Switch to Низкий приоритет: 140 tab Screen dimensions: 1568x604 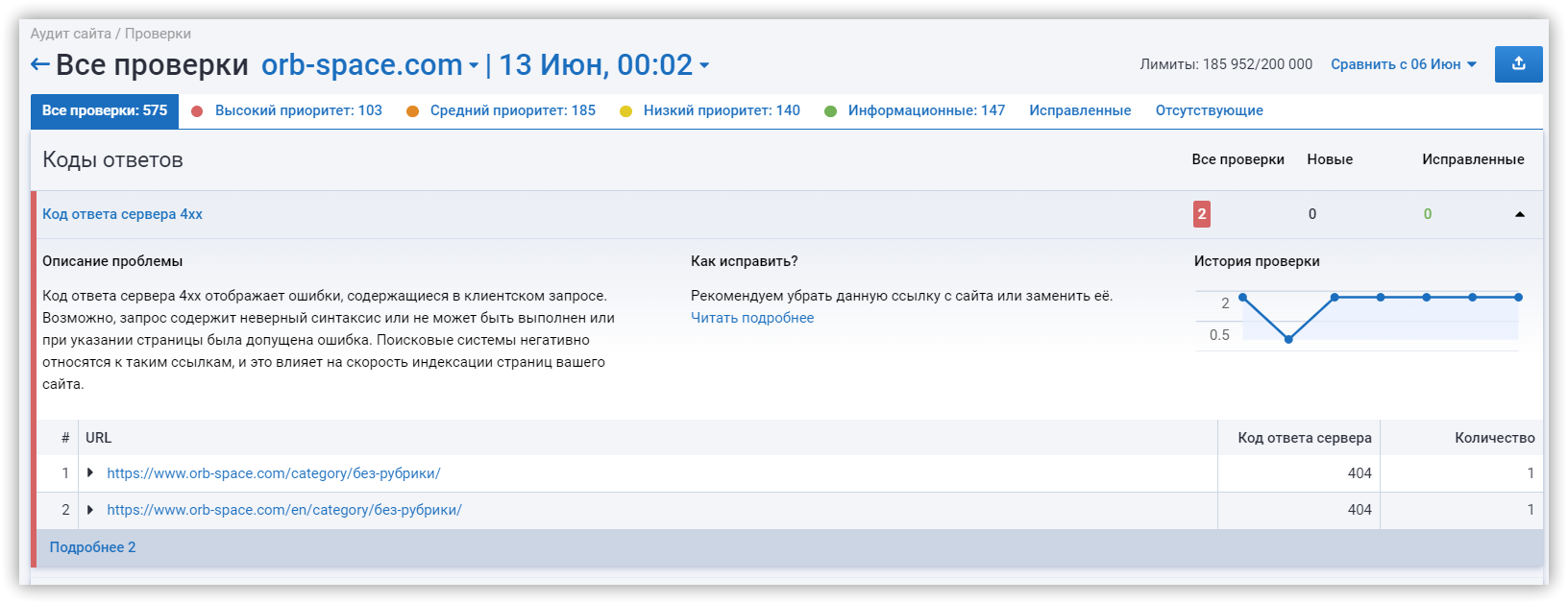tap(721, 110)
